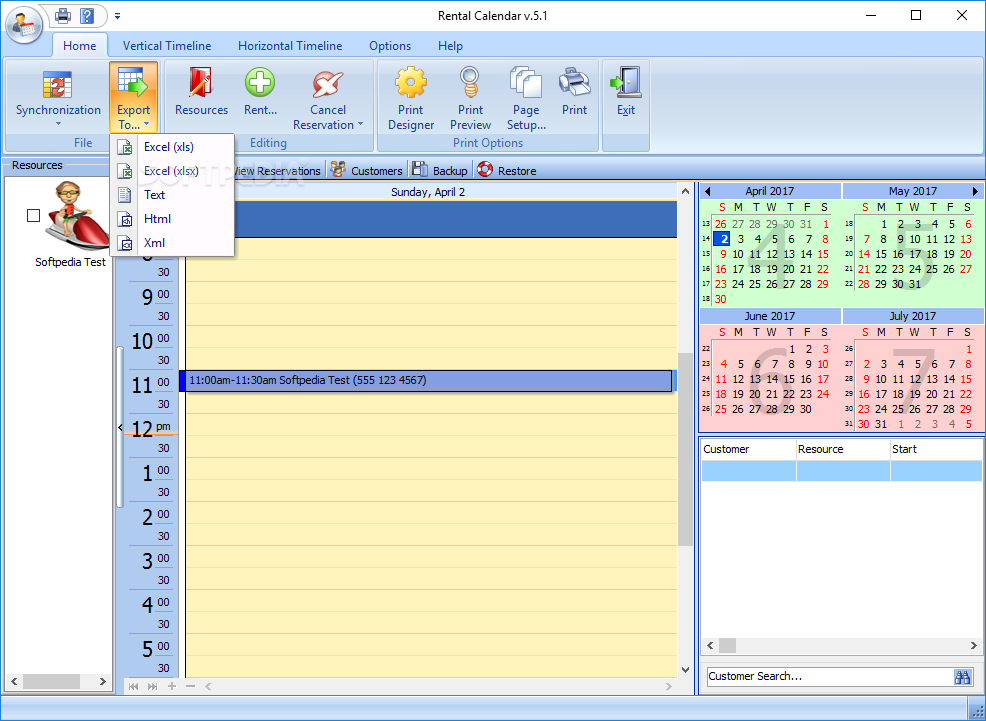Open the Options tab
The height and width of the screenshot is (721, 986).
[x=390, y=45]
